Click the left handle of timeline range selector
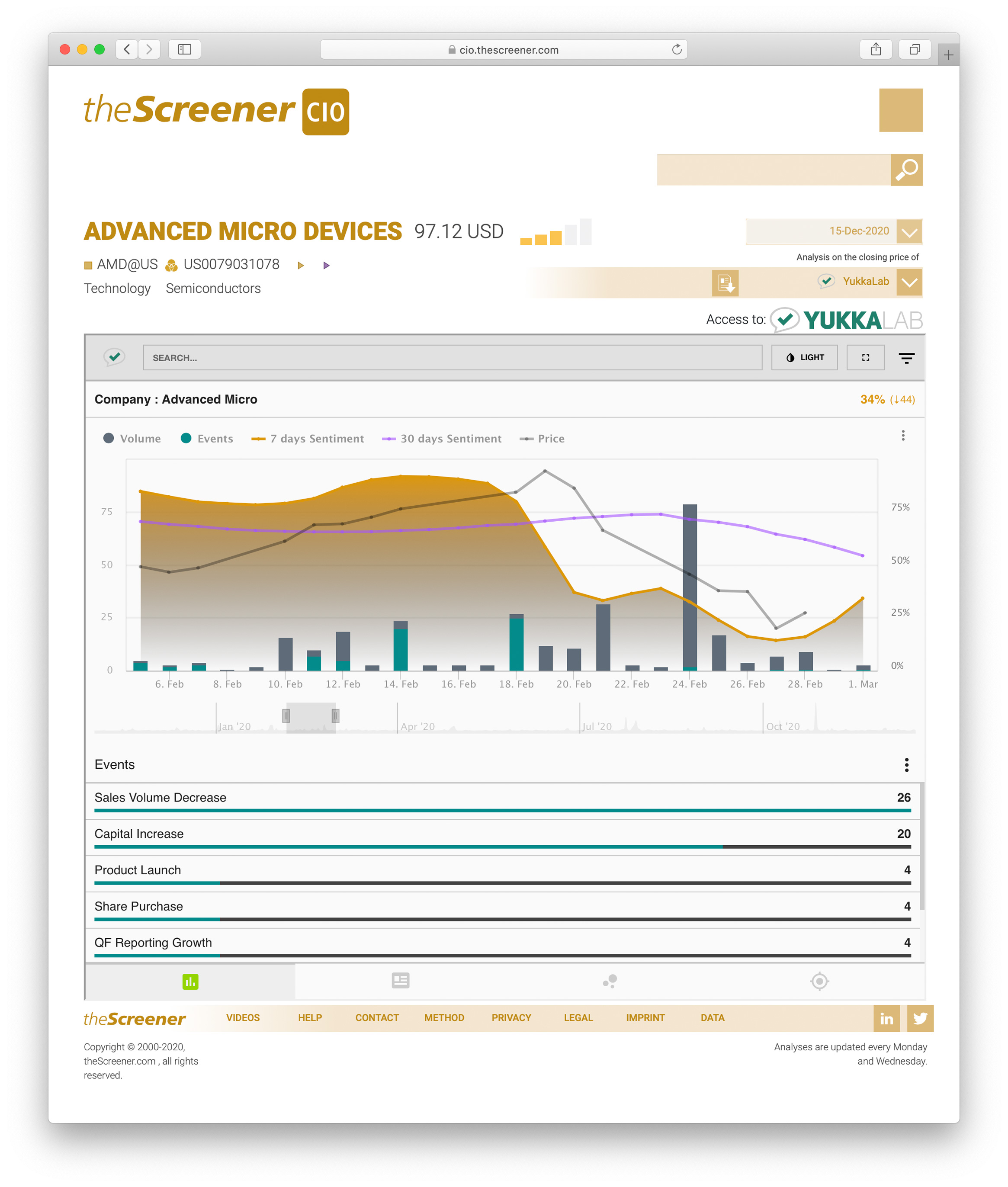1008x1187 pixels. click(286, 715)
